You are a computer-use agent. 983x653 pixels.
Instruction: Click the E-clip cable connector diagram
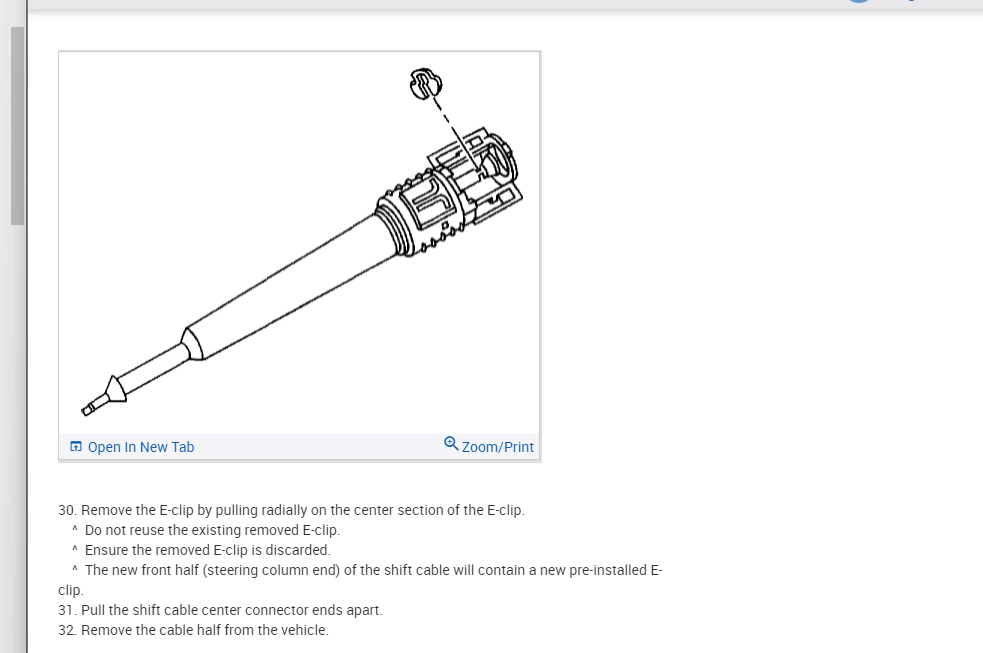299,243
